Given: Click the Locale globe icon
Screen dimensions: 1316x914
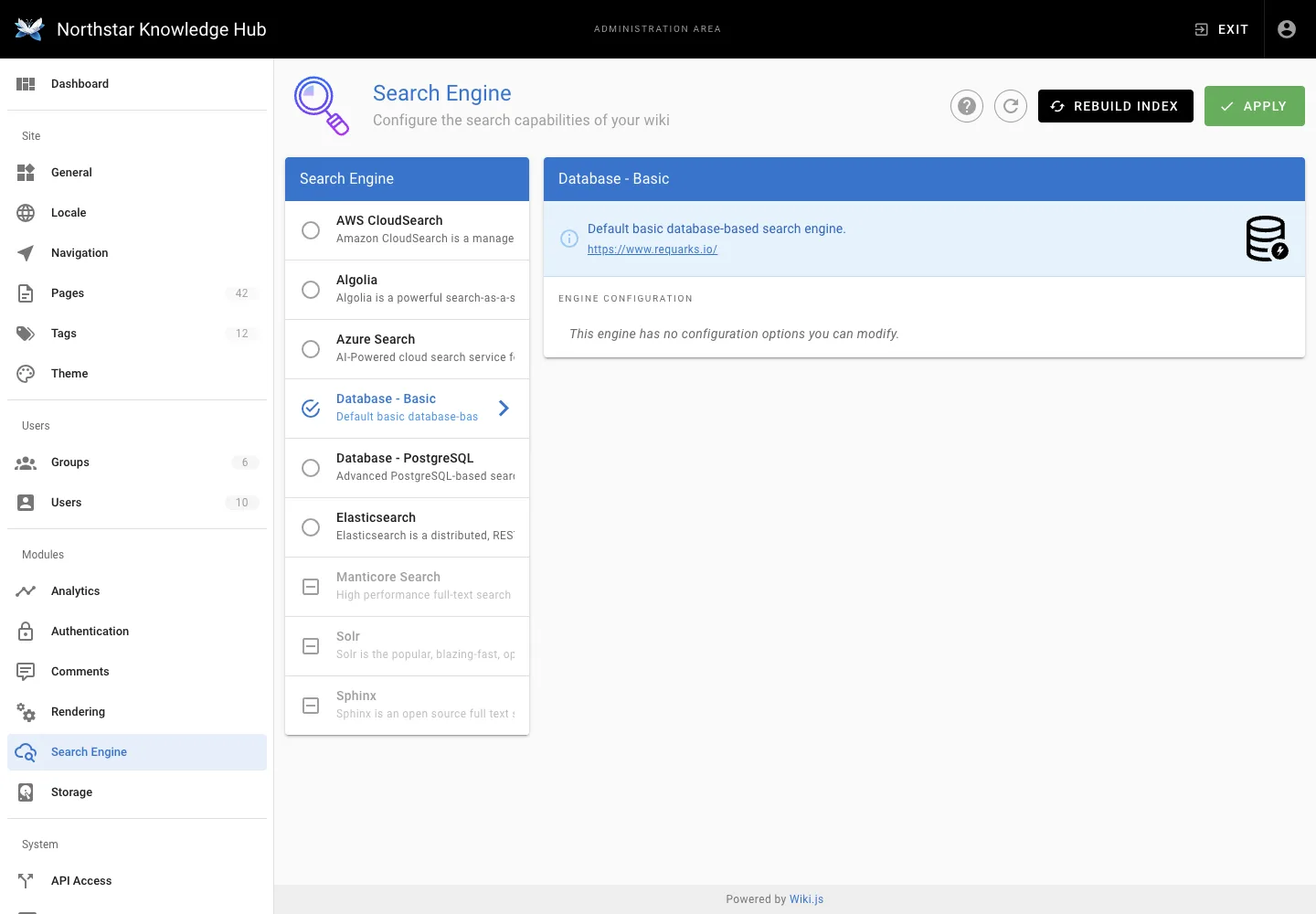Looking at the screenshot, I should pos(26,213).
